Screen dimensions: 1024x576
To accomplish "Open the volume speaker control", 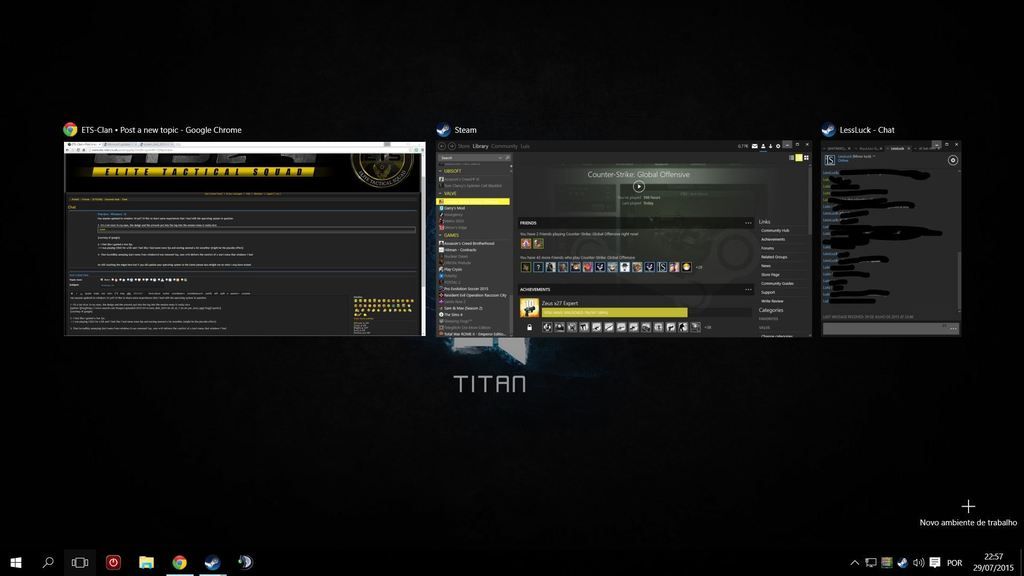I will (918, 562).
